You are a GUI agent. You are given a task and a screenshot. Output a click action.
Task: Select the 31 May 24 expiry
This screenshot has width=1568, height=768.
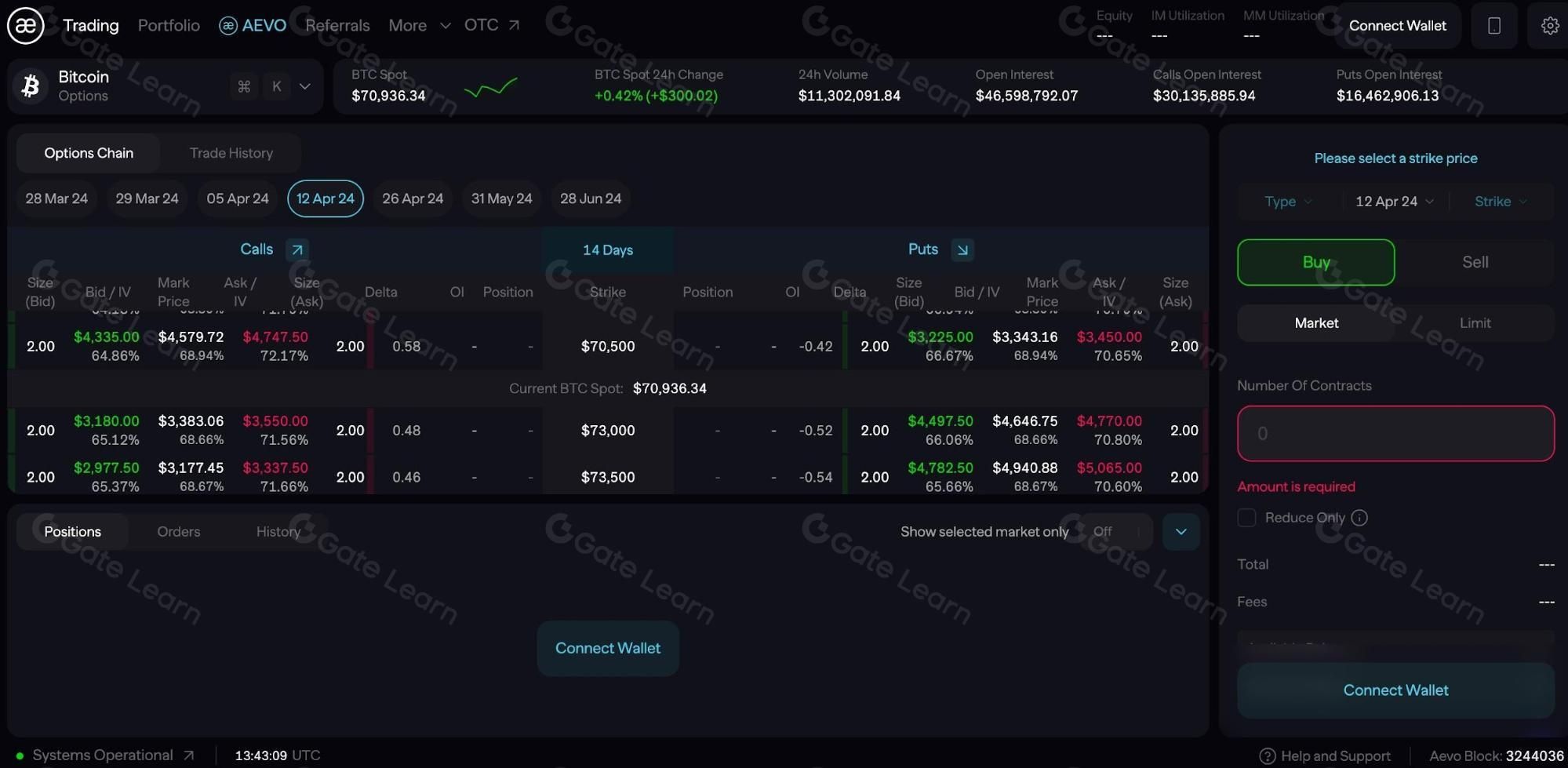(x=502, y=198)
